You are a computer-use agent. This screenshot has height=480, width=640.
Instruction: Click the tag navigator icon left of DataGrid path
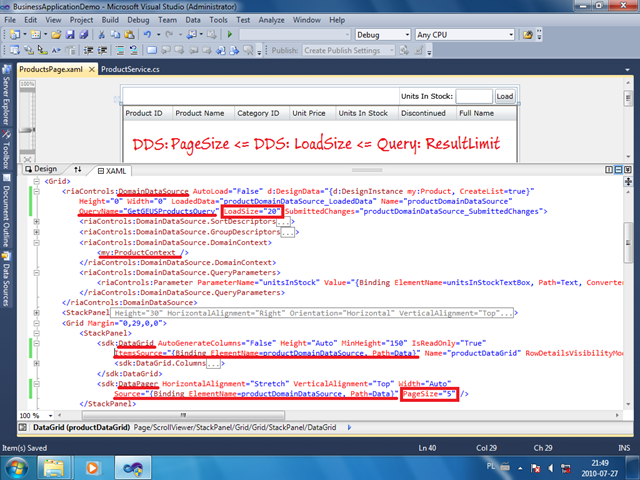(23, 427)
